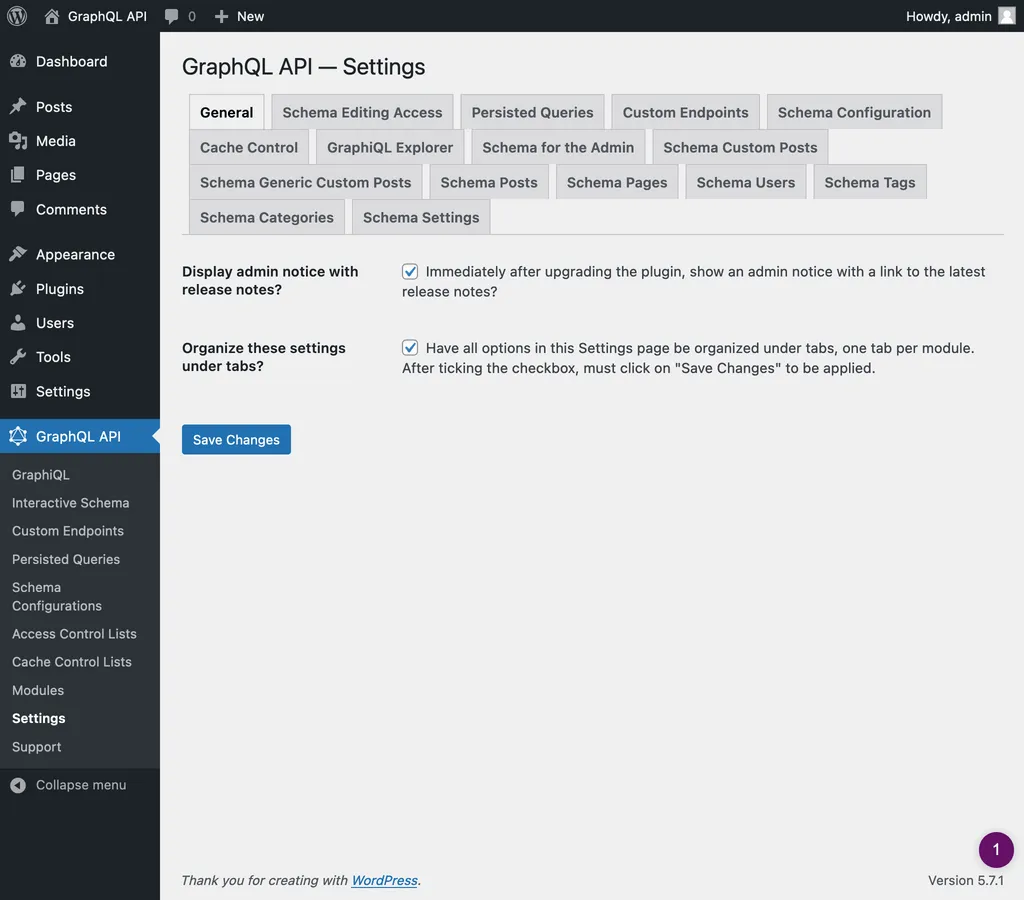Toggle the organize settings under tabs checkbox

click(x=410, y=347)
